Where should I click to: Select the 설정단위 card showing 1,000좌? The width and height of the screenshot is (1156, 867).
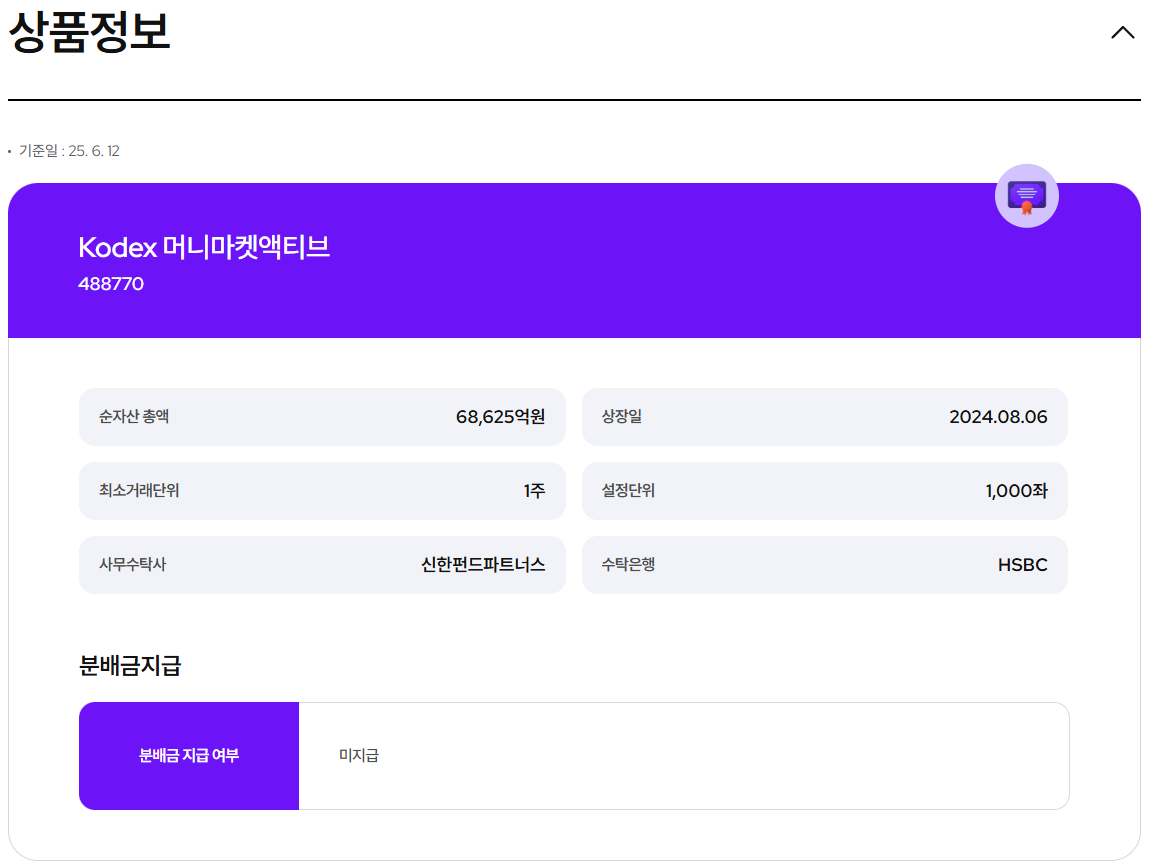pyautogui.click(x=824, y=490)
